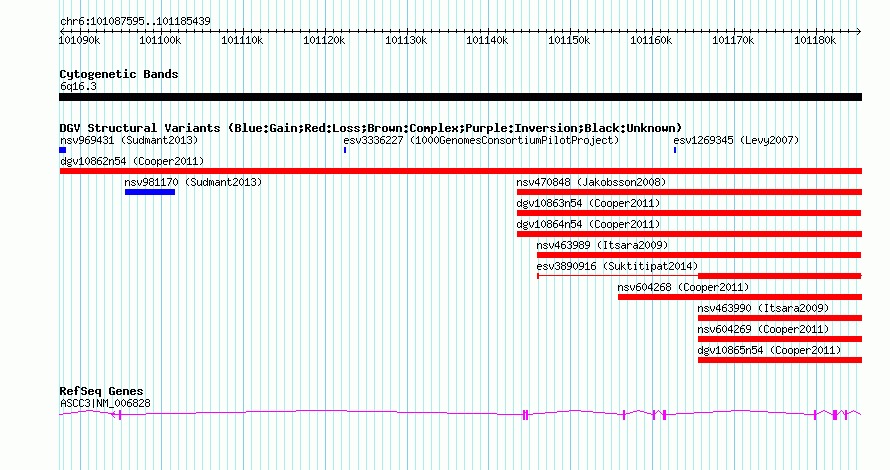Image resolution: width=890 pixels, height=470 pixels.
Task: Click the 101110k ruler tick label
Action: tap(242, 40)
